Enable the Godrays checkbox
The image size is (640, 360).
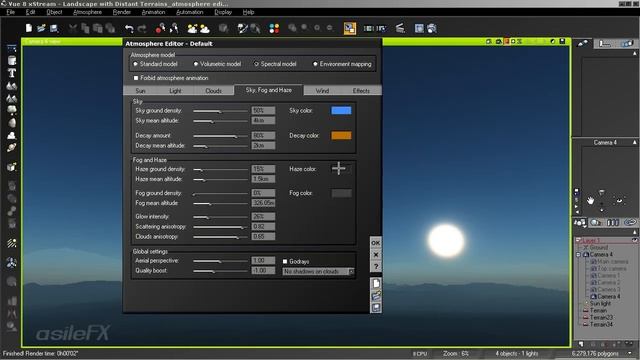(x=285, y=261)
